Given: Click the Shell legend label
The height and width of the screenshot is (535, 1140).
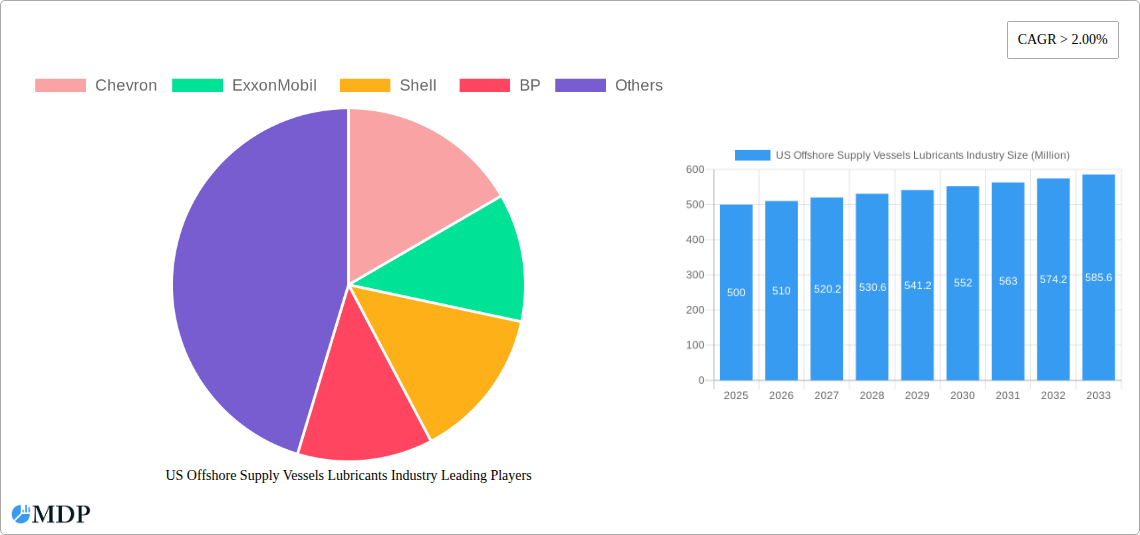Looking at the screenshot, I should tap(418, 85).
